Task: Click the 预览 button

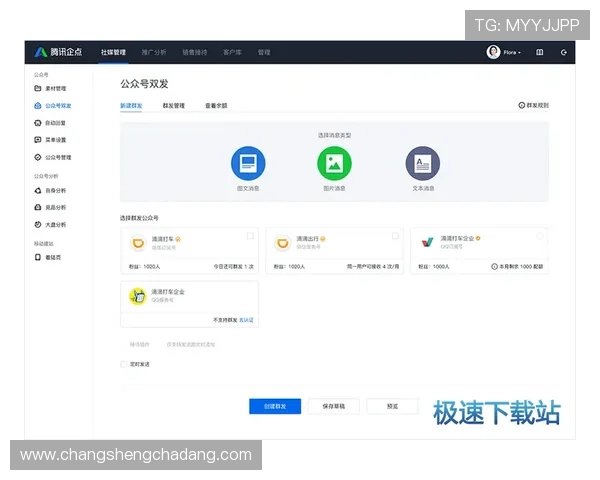Action: [x=392, y=406]
